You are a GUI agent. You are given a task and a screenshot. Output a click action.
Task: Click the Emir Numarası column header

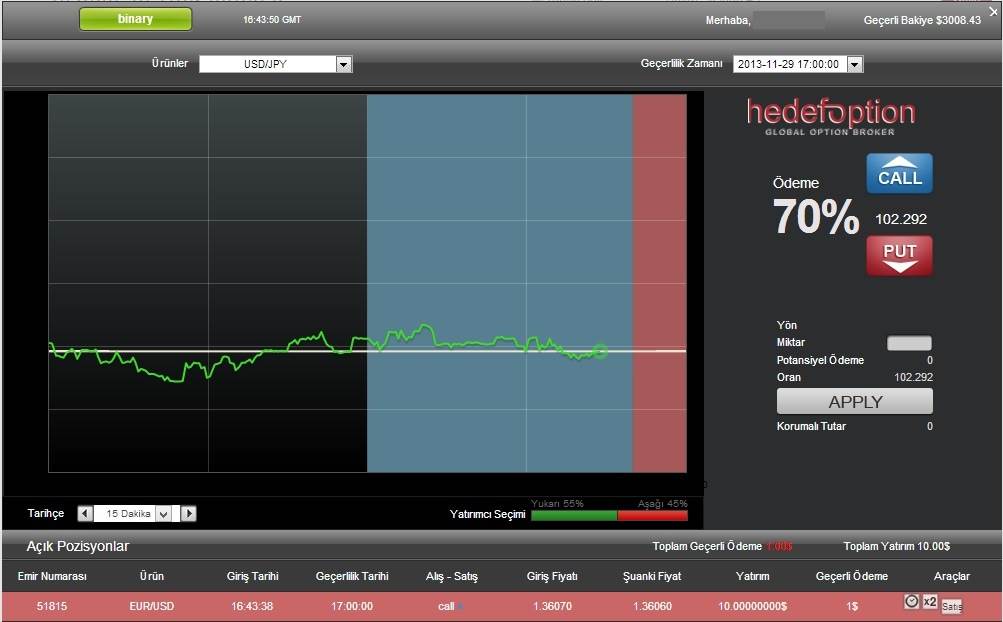pyautogui.click(x=52, y=576)
